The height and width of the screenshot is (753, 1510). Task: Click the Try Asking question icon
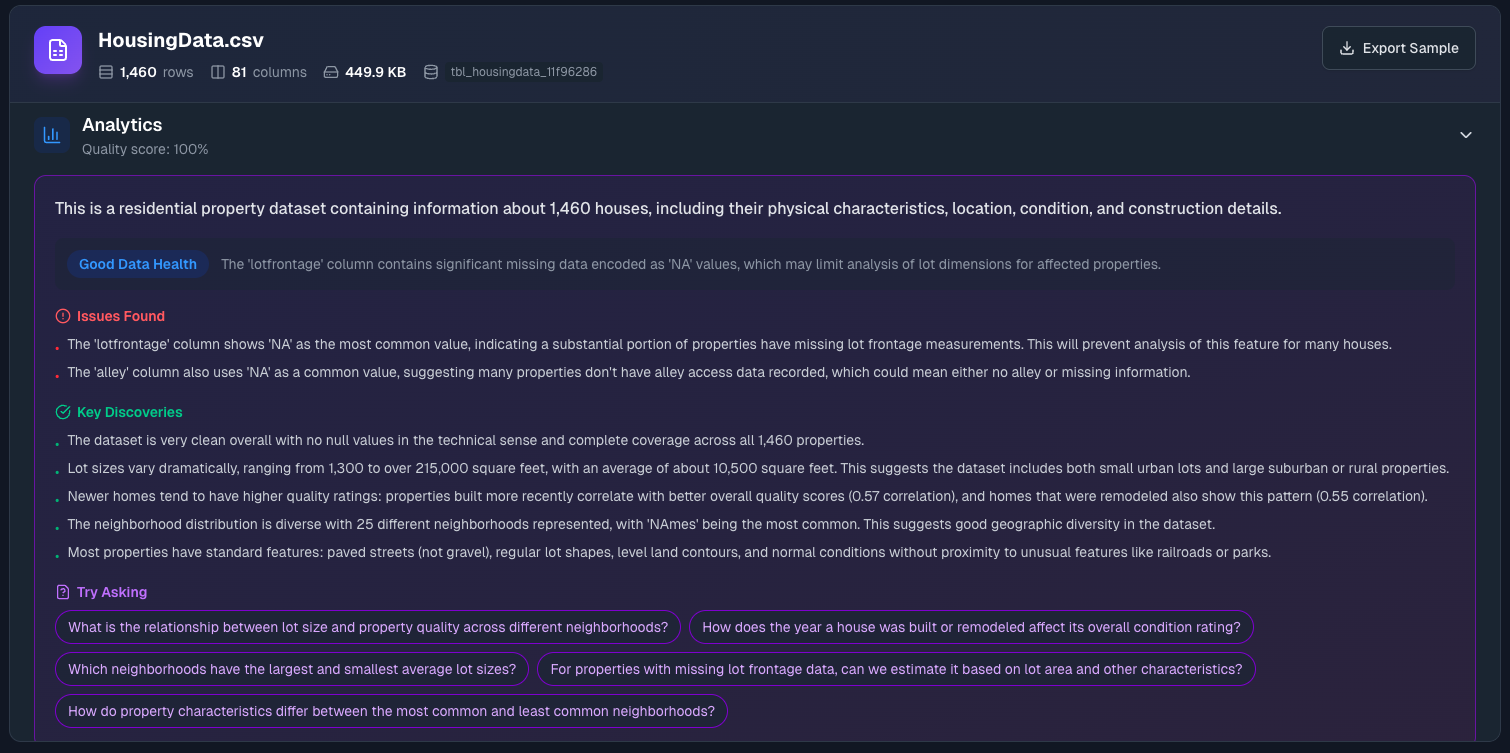click(x=63, y=592)
